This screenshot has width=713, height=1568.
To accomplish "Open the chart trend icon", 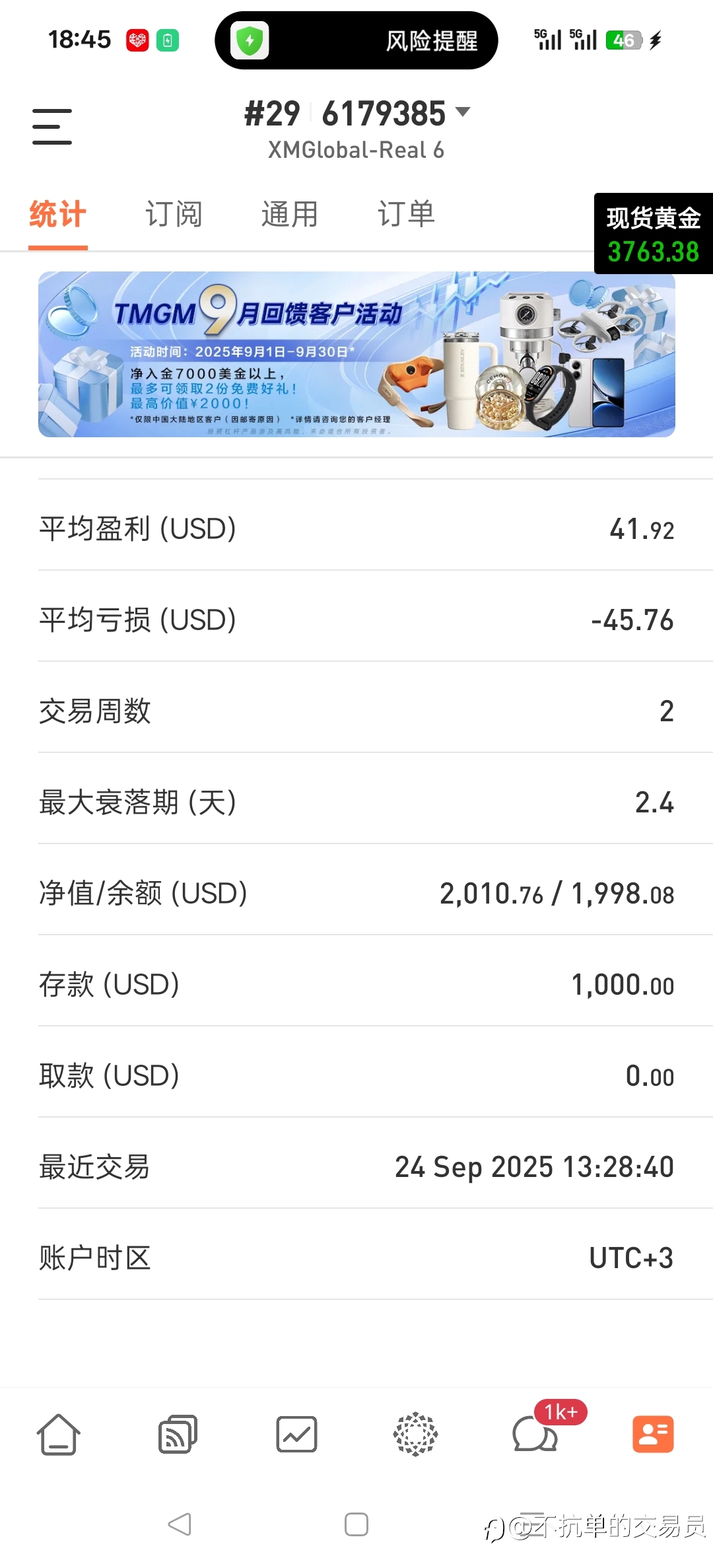I will tap(296, 1435).
